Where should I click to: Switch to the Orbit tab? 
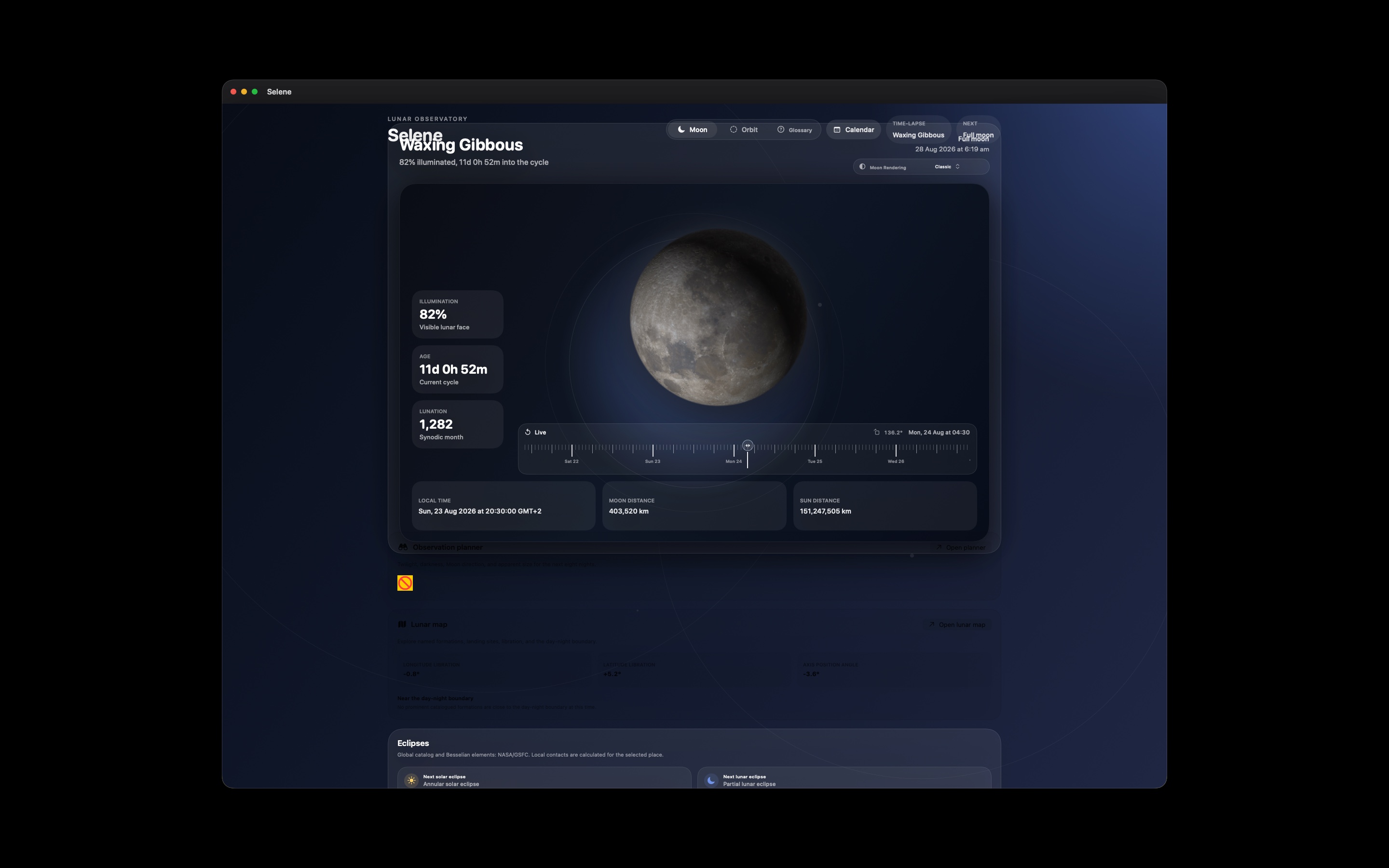click(x=743, y=130)
